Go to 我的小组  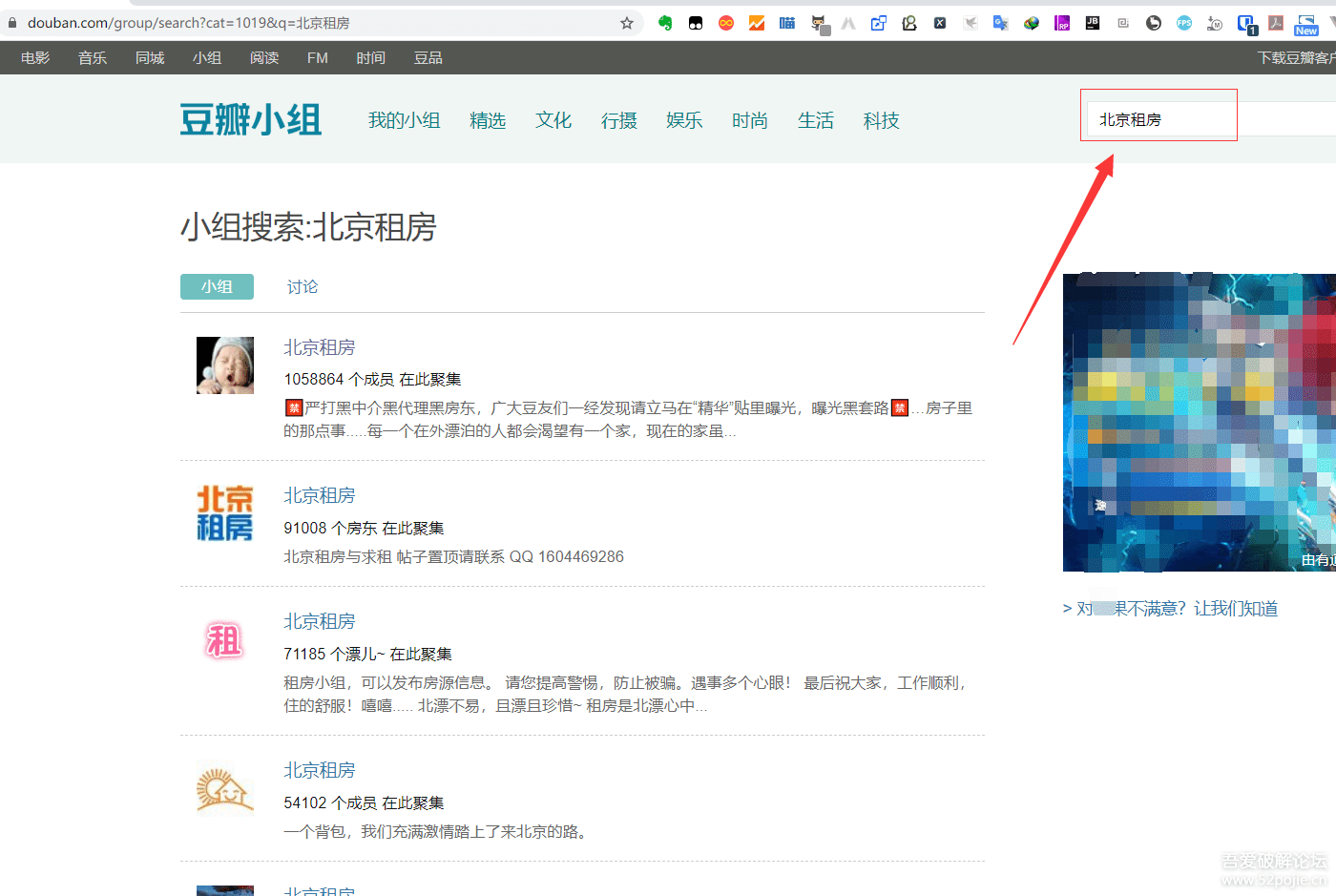coord(405,120)
